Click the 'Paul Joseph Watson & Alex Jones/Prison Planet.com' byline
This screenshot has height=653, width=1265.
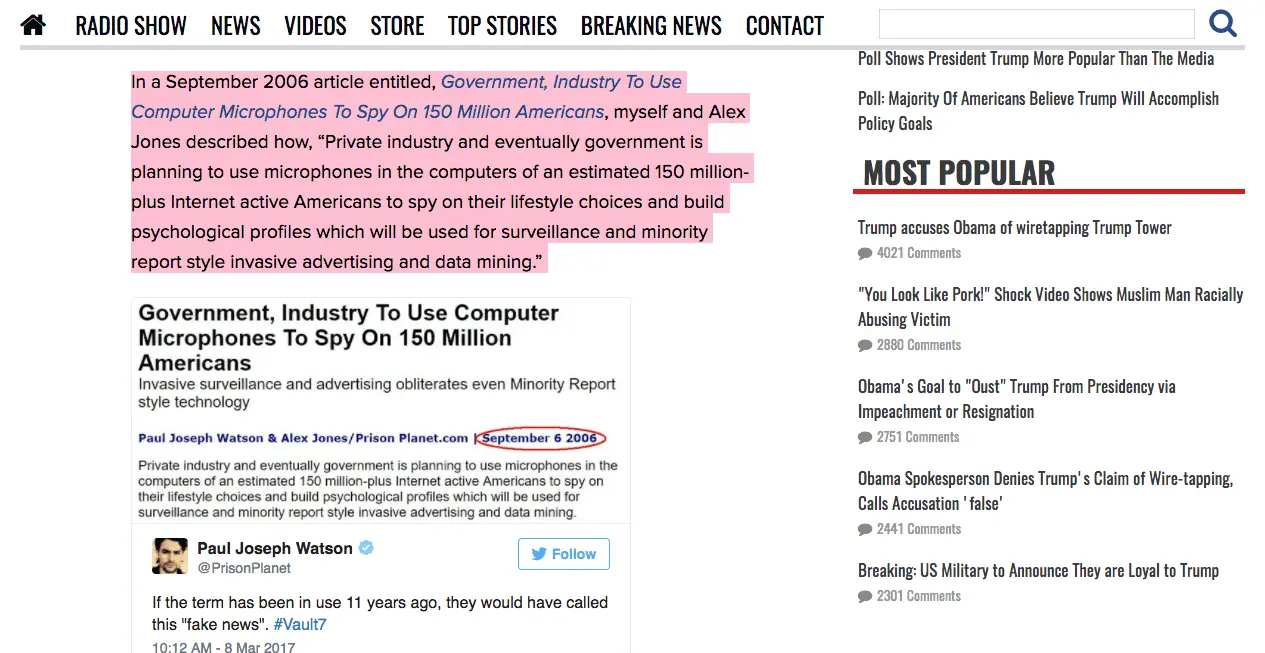click(303, 438)
